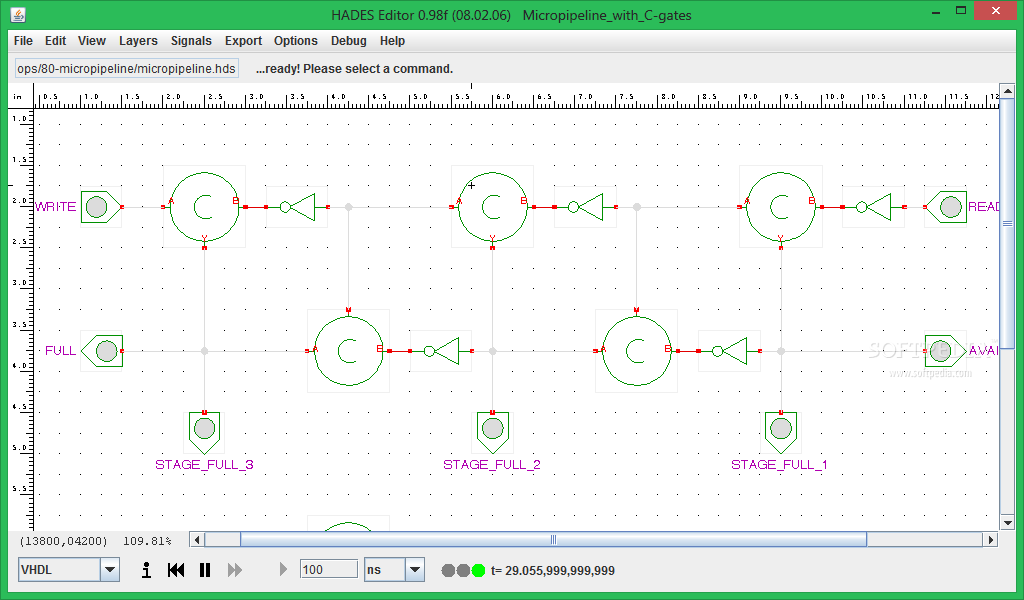The image size is (1024, 600).
Task: Click the vertical scrollbar thumb
Action: (1008, 223)
